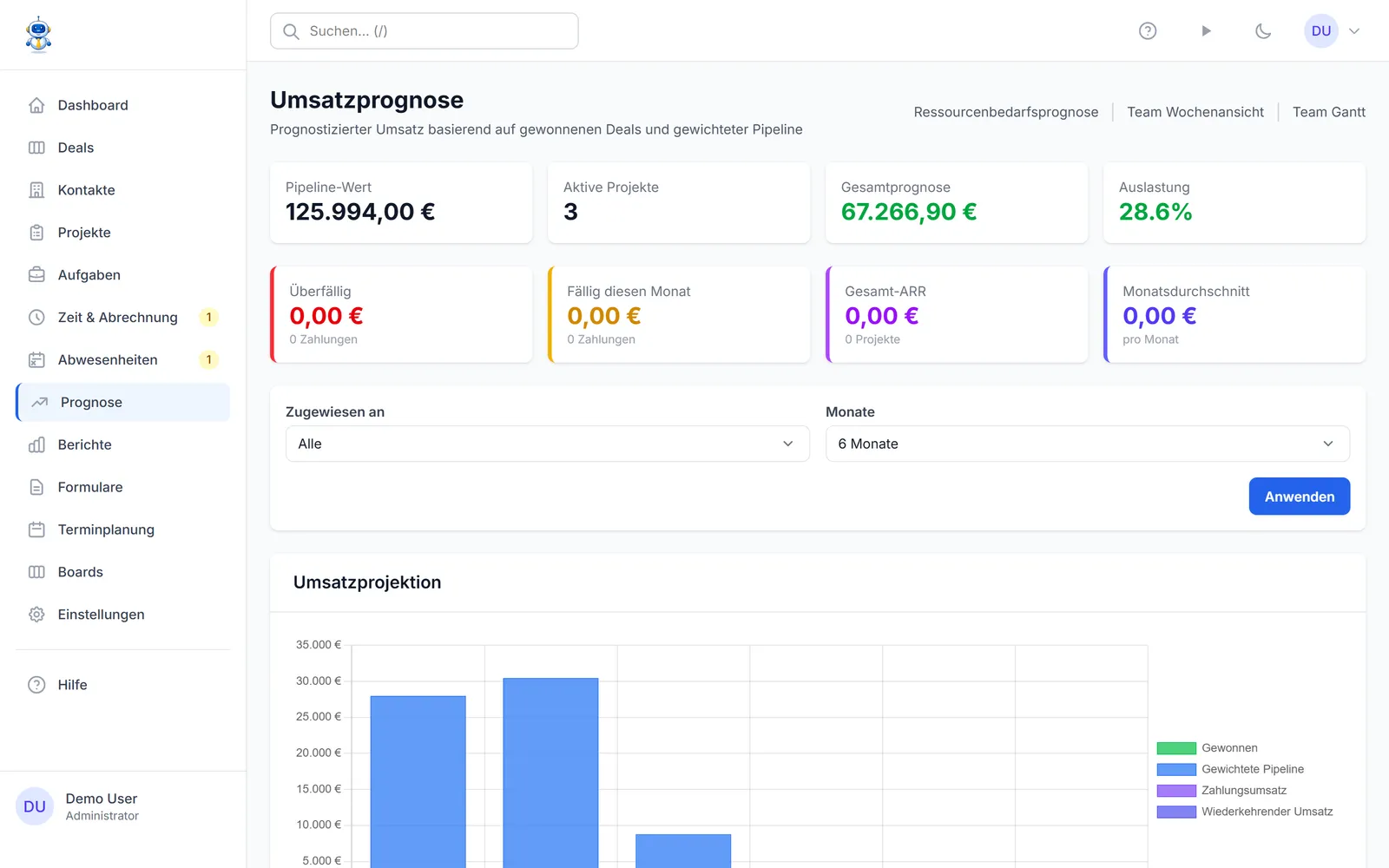Viewport: 1389px width, 868px height.
Task: Click the tallest blue bar in chart
Action: click(550, 773)
